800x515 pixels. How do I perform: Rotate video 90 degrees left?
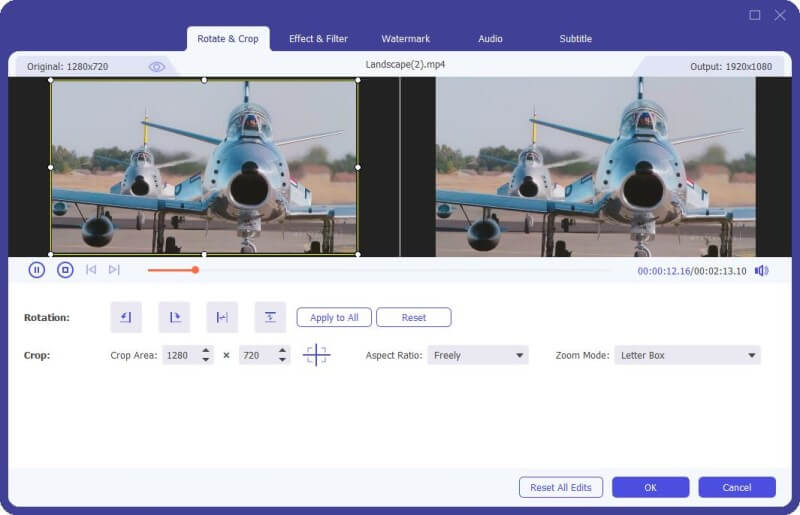click(126, 317)
